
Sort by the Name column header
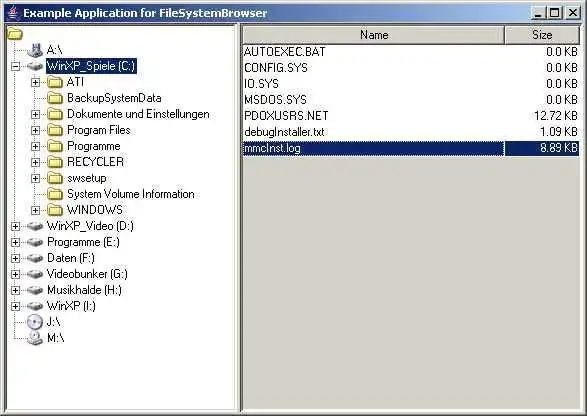coord(374,35)
